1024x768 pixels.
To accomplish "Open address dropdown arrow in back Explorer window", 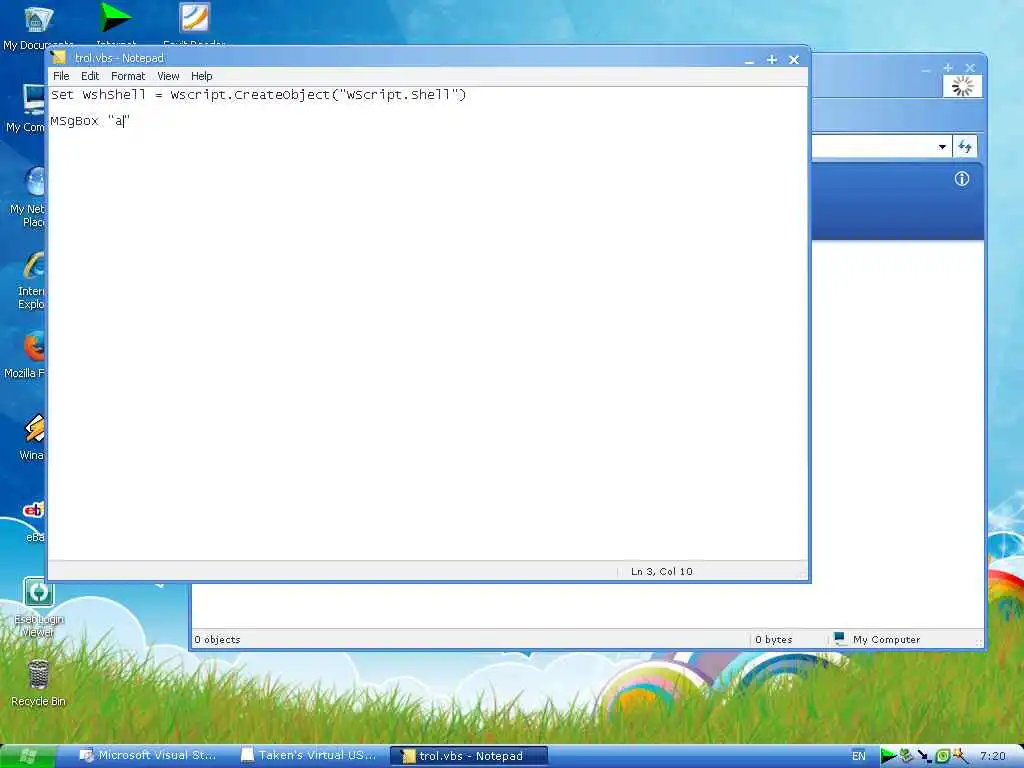I will click(942, 147).
